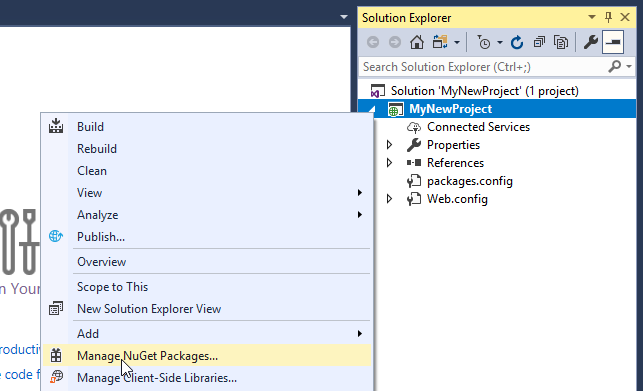Screen dimensions: 643x391
Task: Expand the Properties node
Action: pyautogui.click(x=389, y=145)
